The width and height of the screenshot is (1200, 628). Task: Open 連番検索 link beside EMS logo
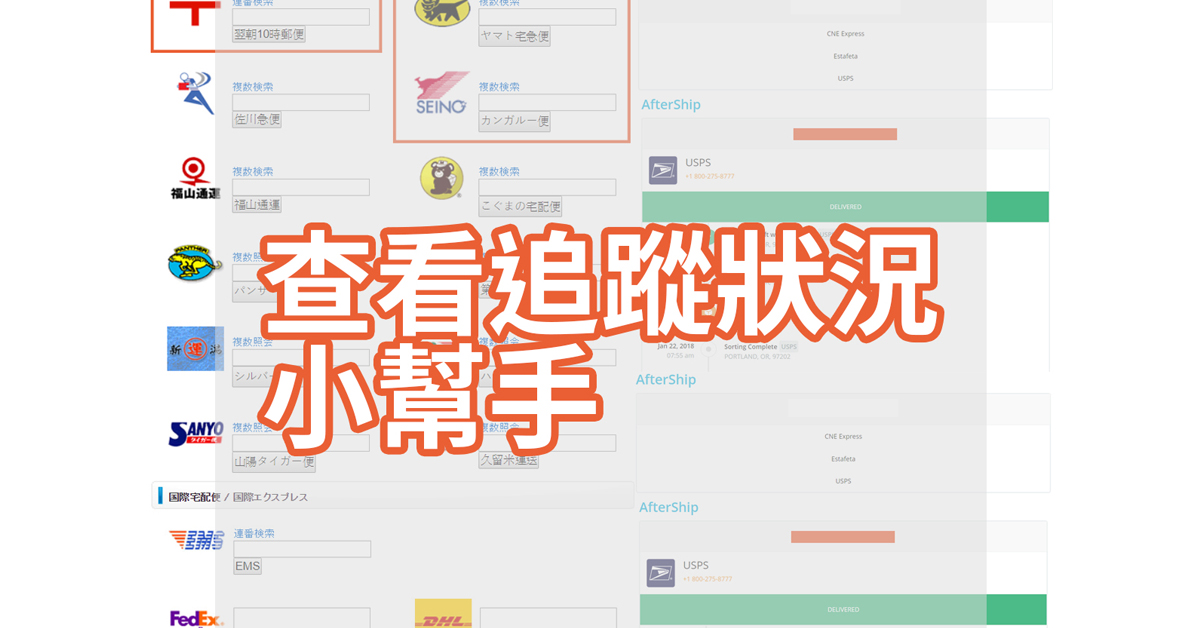[254, 534]
